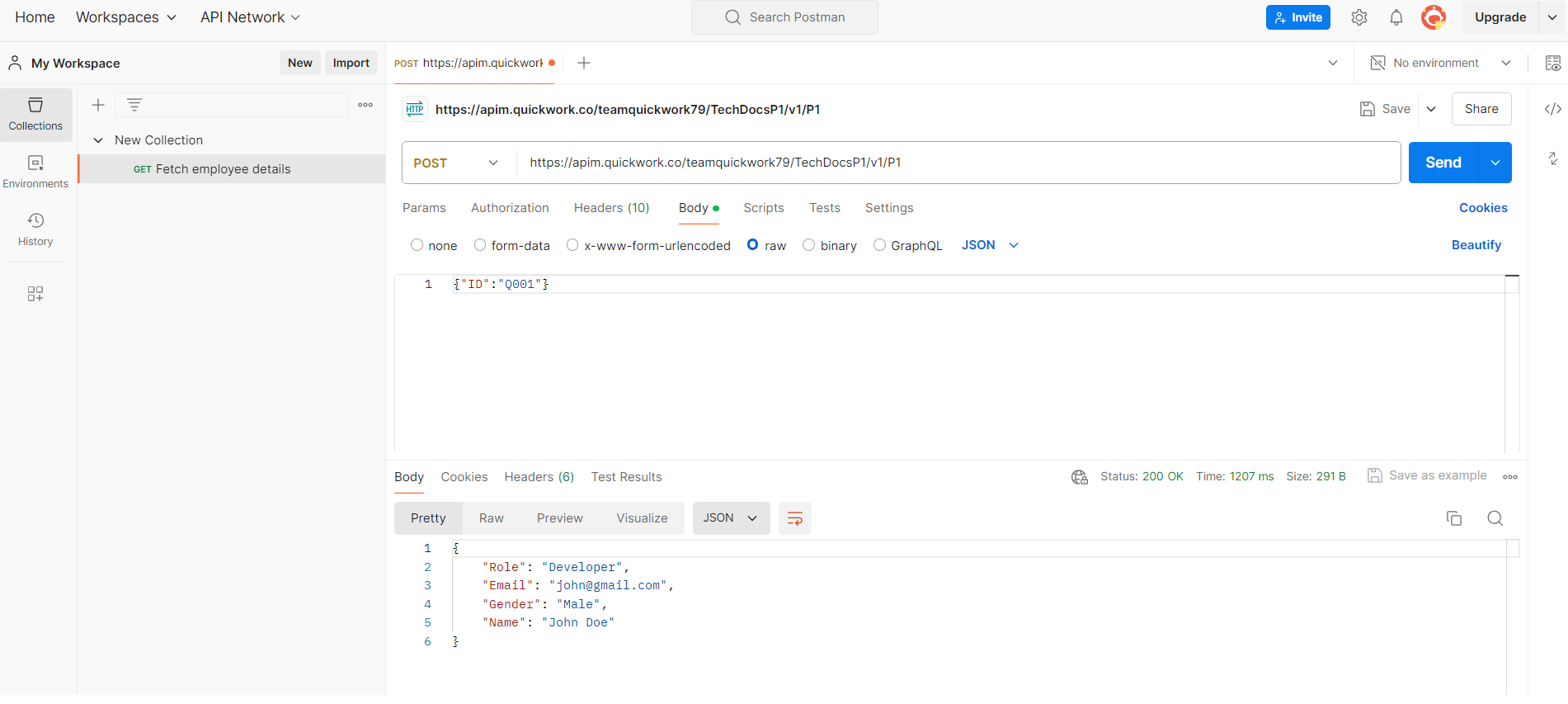Switch response view to Raw
1568x704 pixels.
point(492,518)
